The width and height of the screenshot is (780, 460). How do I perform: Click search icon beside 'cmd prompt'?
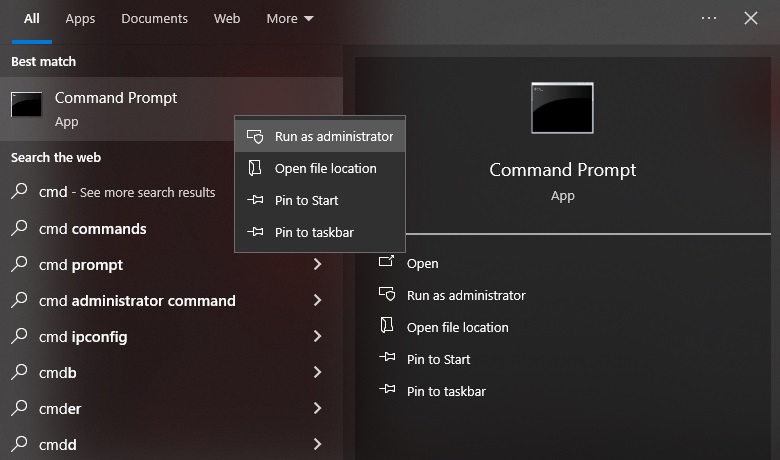19,264
